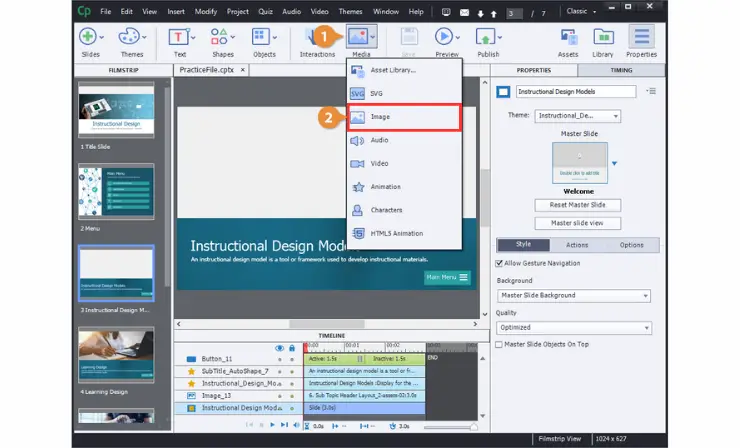Expand the Preview dropdown arrow
Image resolution: width=740 pixels, height=448 pixels.
point(457,37)
